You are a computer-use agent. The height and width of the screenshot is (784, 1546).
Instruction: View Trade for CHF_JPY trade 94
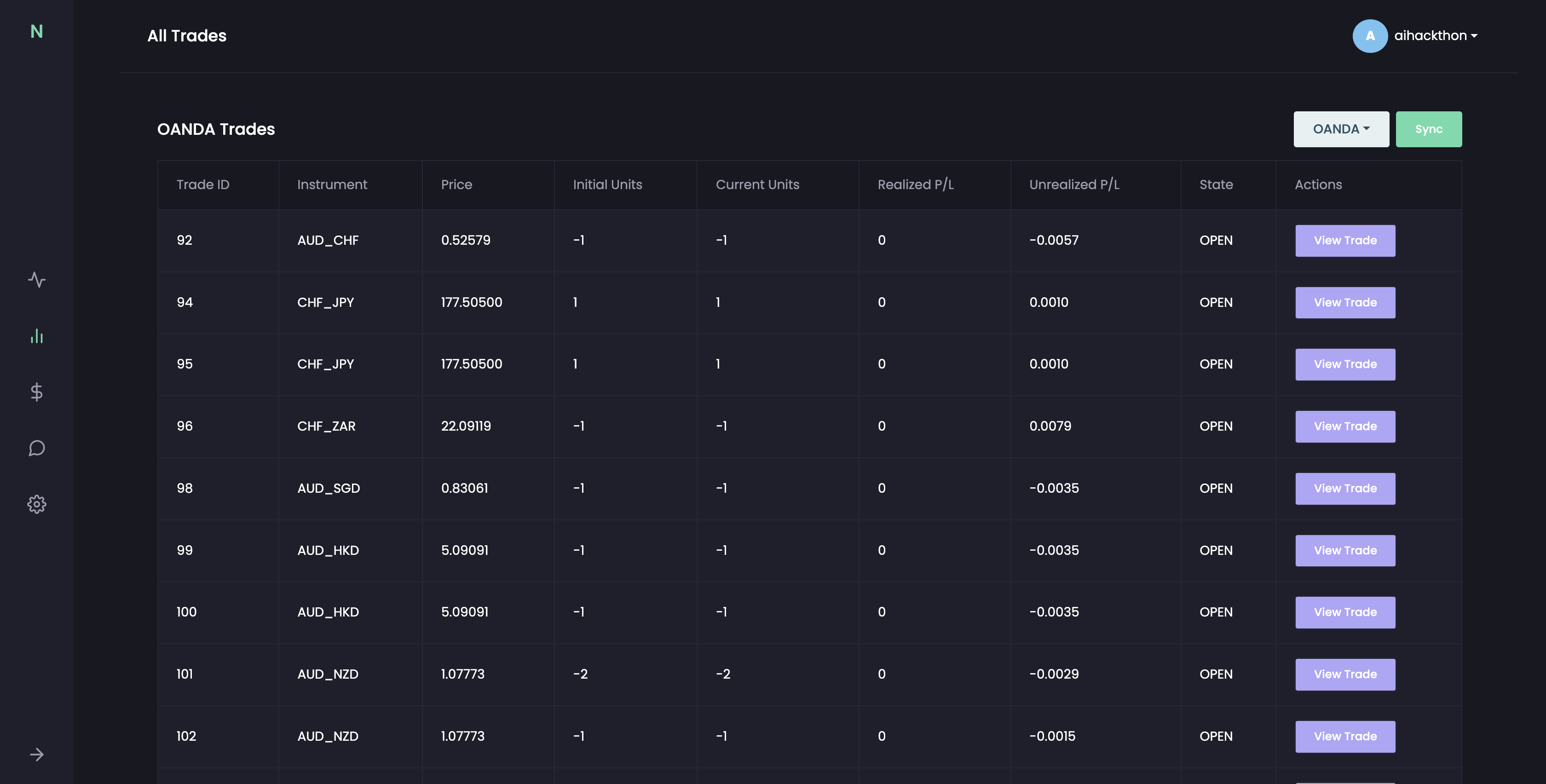1345,303
